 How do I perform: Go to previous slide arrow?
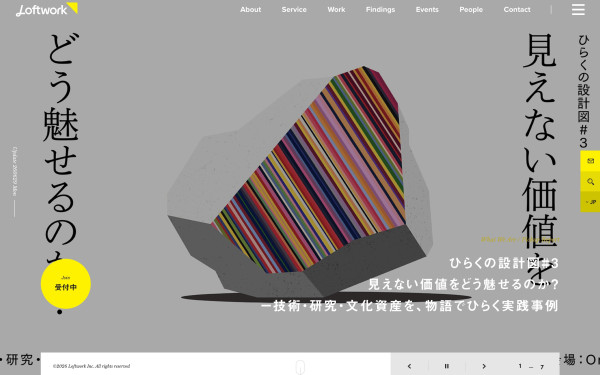(x=409, y=366)
